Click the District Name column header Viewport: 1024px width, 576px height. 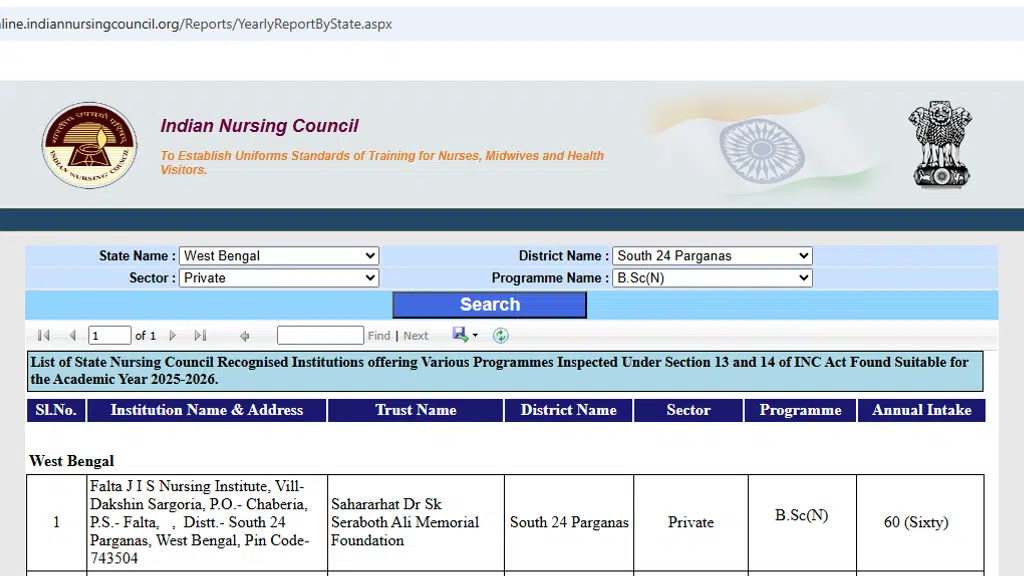568,410
